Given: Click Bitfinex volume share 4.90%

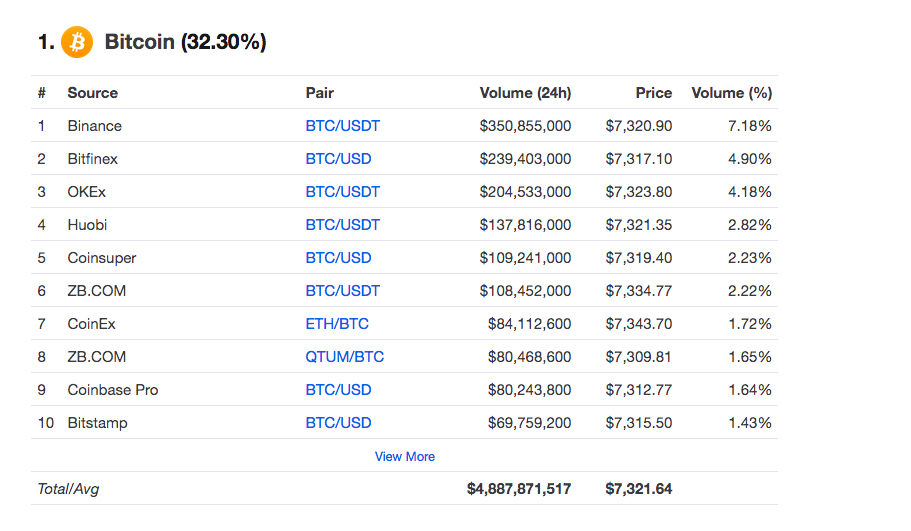Looking at the screenshot, I should pyautogui.click(x=749, y=159).
